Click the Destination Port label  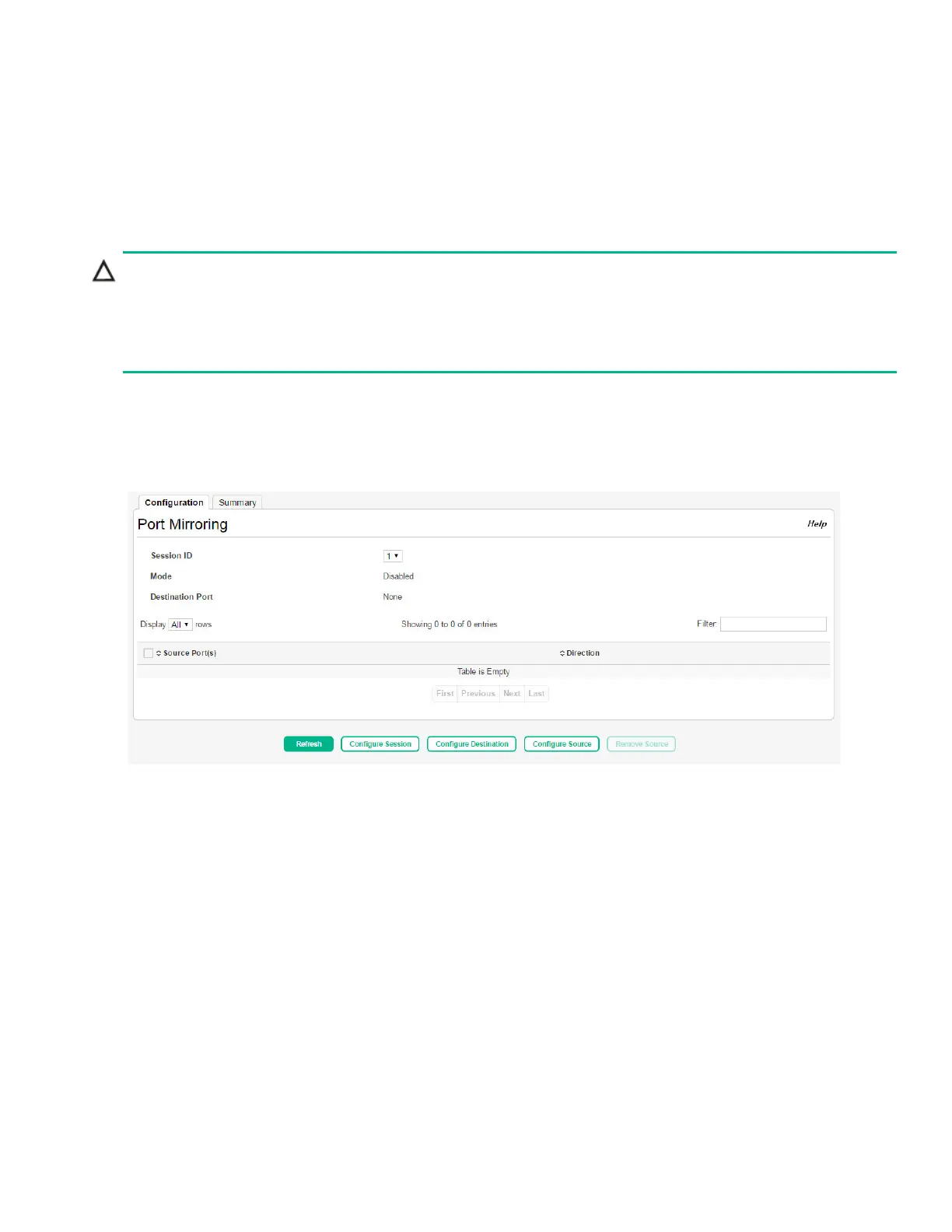tap(181, 597)
